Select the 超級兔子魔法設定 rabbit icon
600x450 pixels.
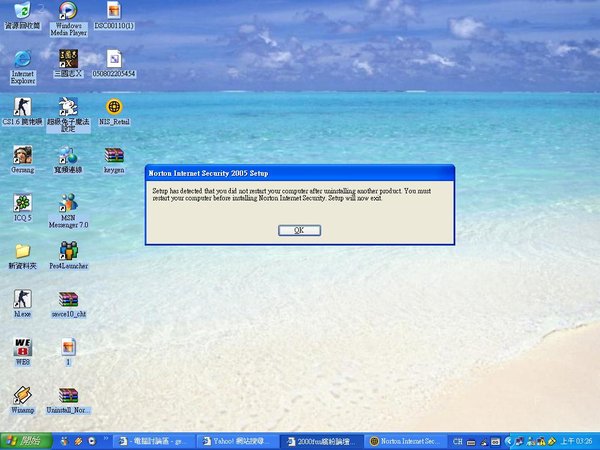[68, 107]
